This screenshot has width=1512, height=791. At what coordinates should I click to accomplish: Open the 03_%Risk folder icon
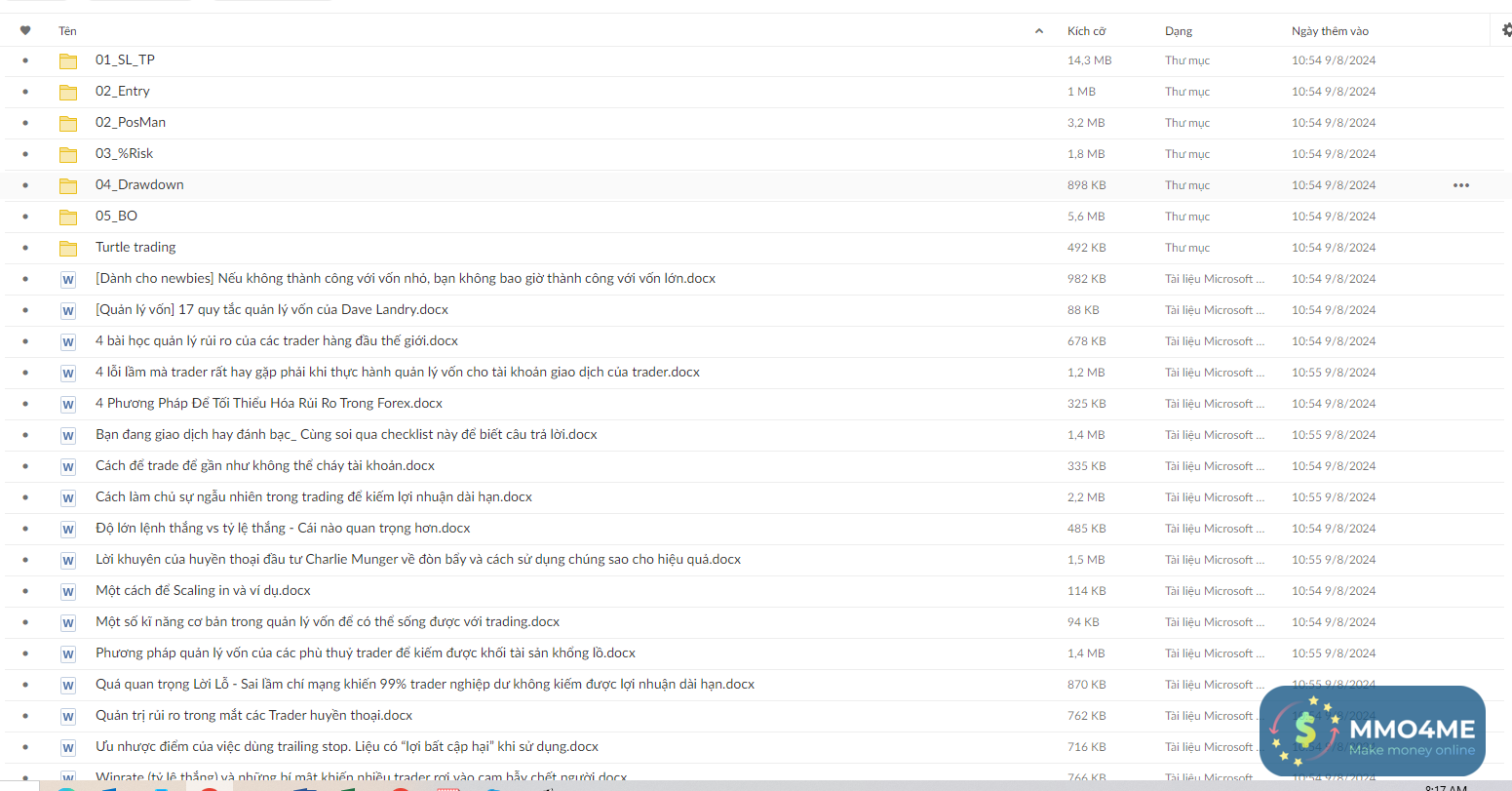coord(68,155)
